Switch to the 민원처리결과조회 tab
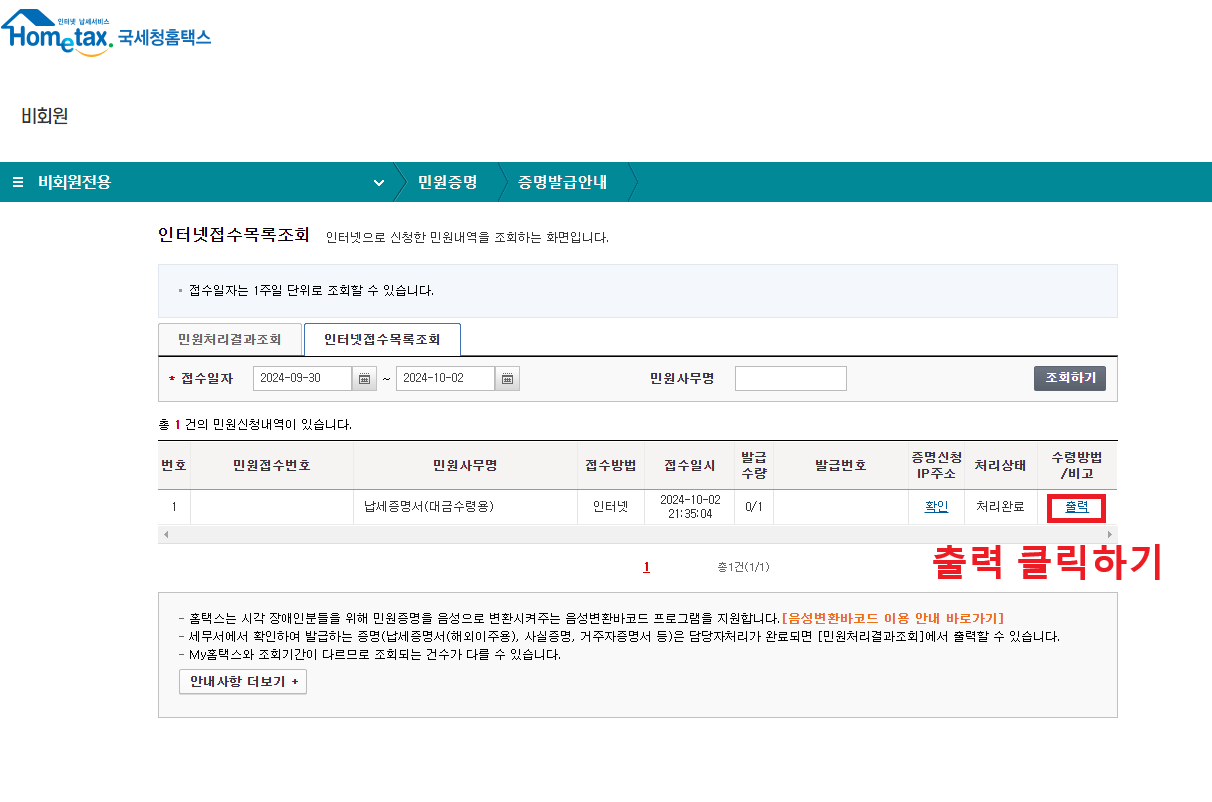Screen dimensions: 1212x802 229,339
